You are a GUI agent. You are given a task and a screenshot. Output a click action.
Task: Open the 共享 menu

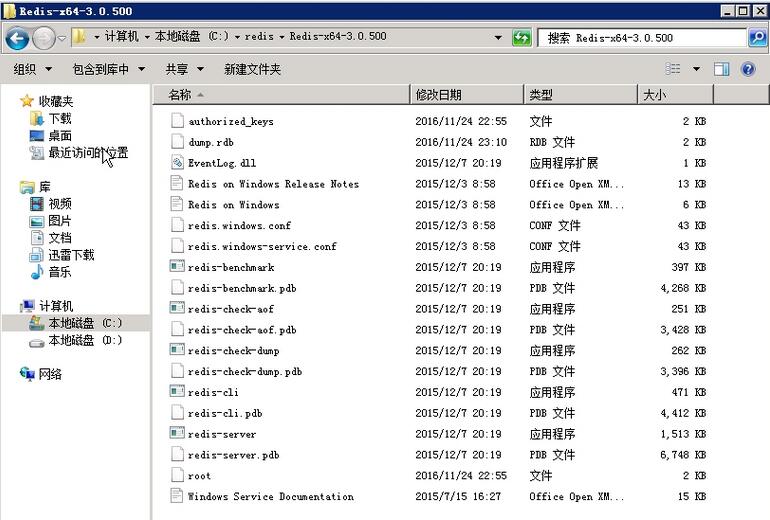pyautogui.click(x=185, y=69)
